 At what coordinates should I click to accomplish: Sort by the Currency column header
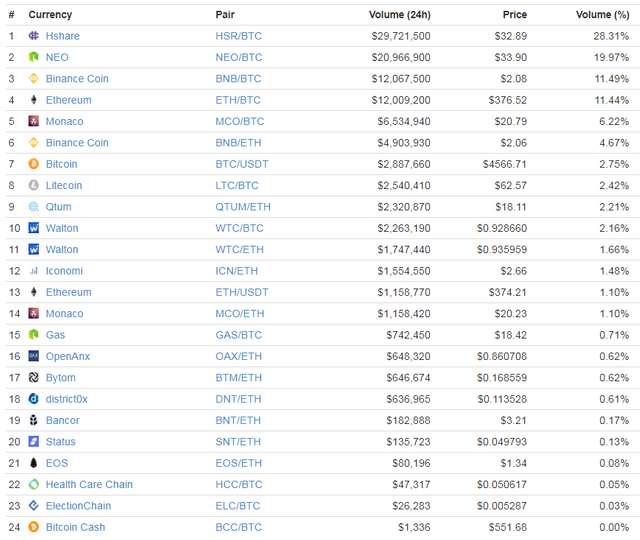click(50, 15)
